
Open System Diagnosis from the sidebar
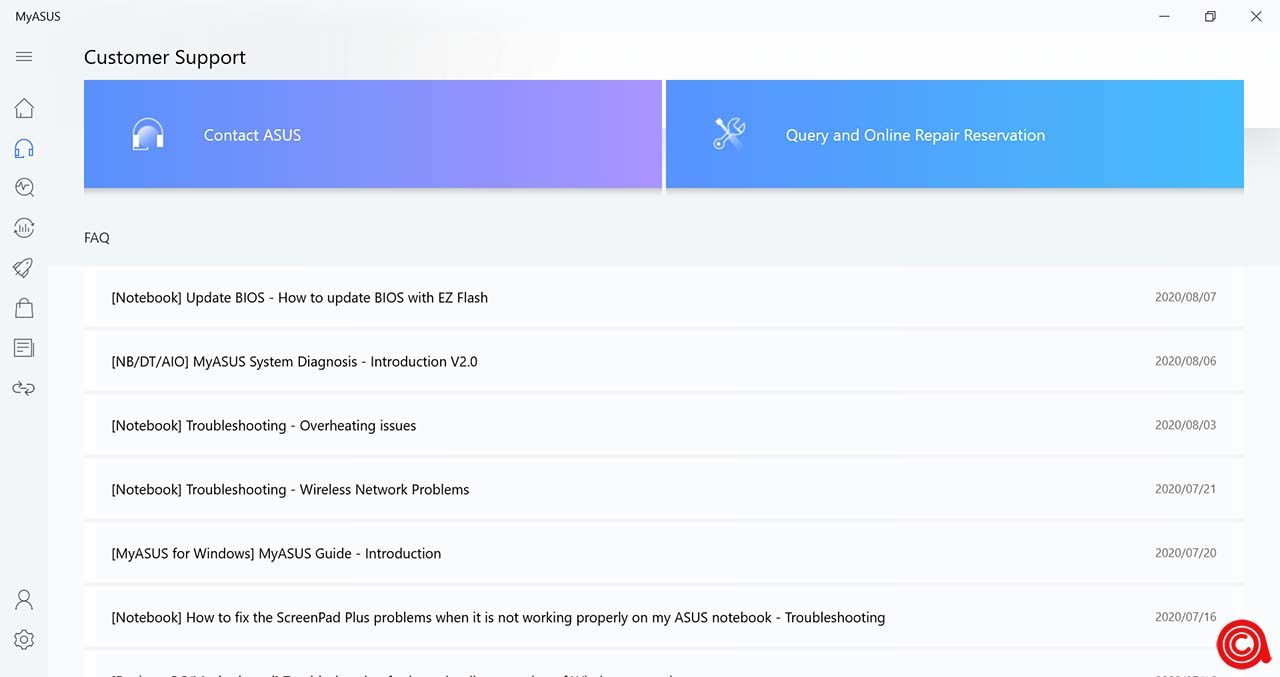tap(24, 187)
